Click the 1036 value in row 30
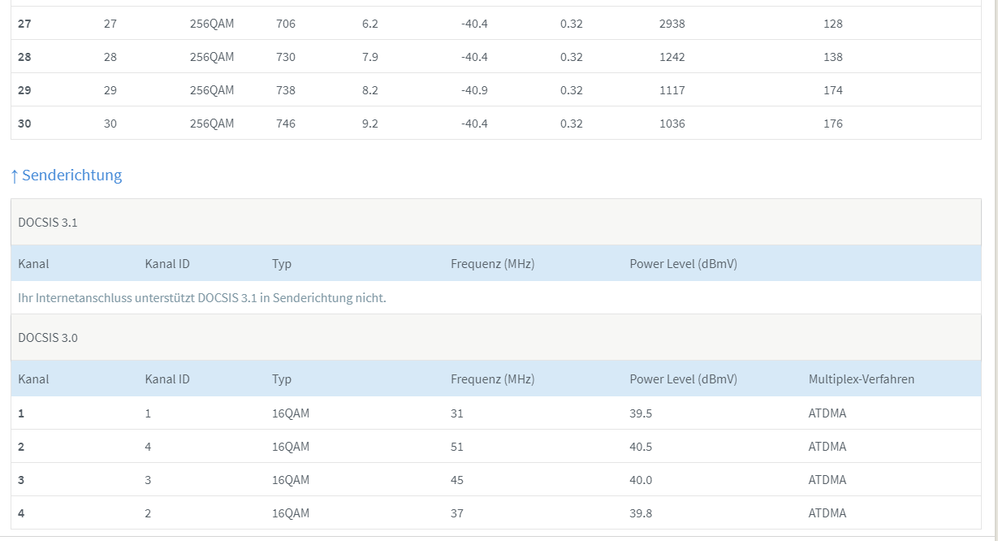Screen dimensions: 998x541 coord(672,124)
